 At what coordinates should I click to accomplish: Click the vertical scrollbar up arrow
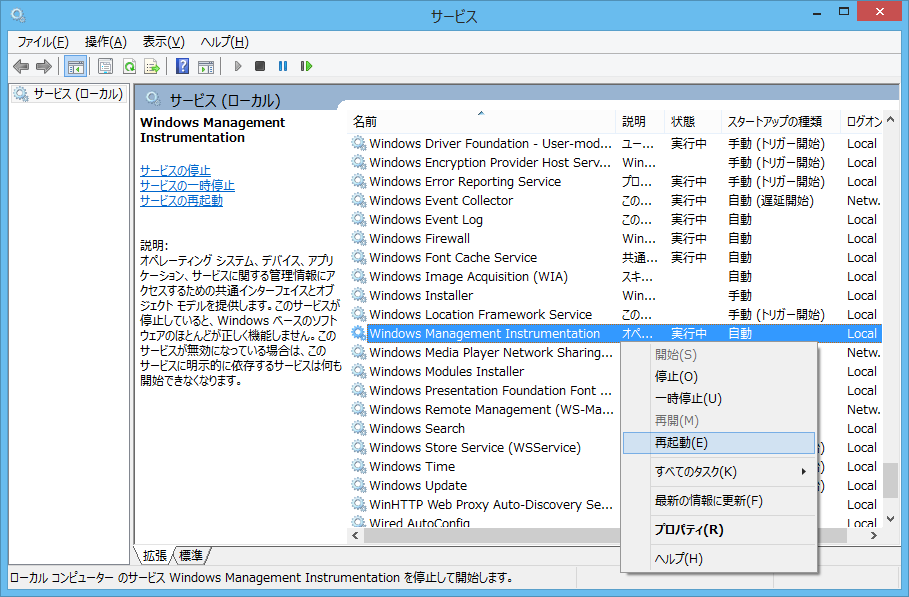click(x=890, y=119)
